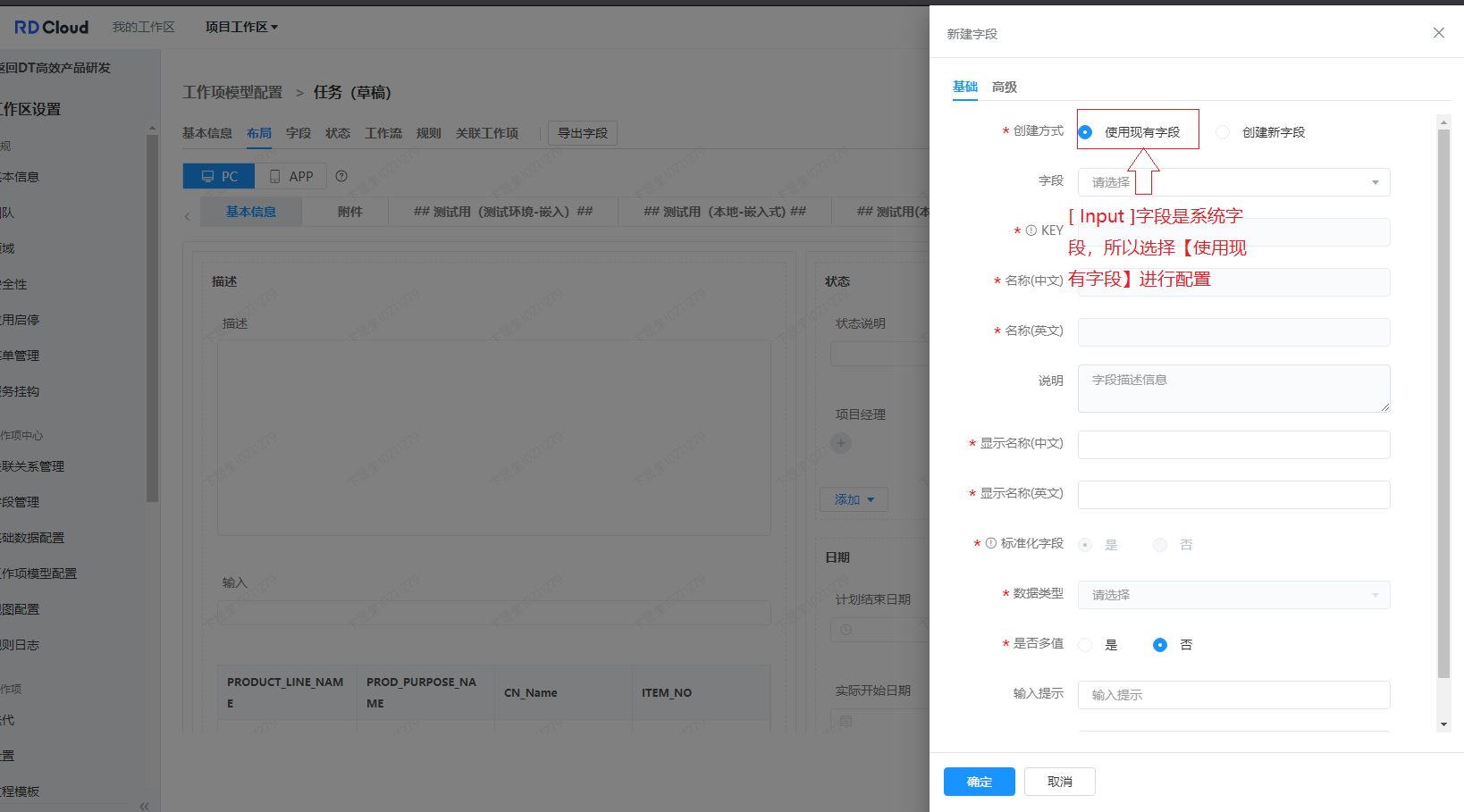Click the RD Cloud logo

pos(51,28)
